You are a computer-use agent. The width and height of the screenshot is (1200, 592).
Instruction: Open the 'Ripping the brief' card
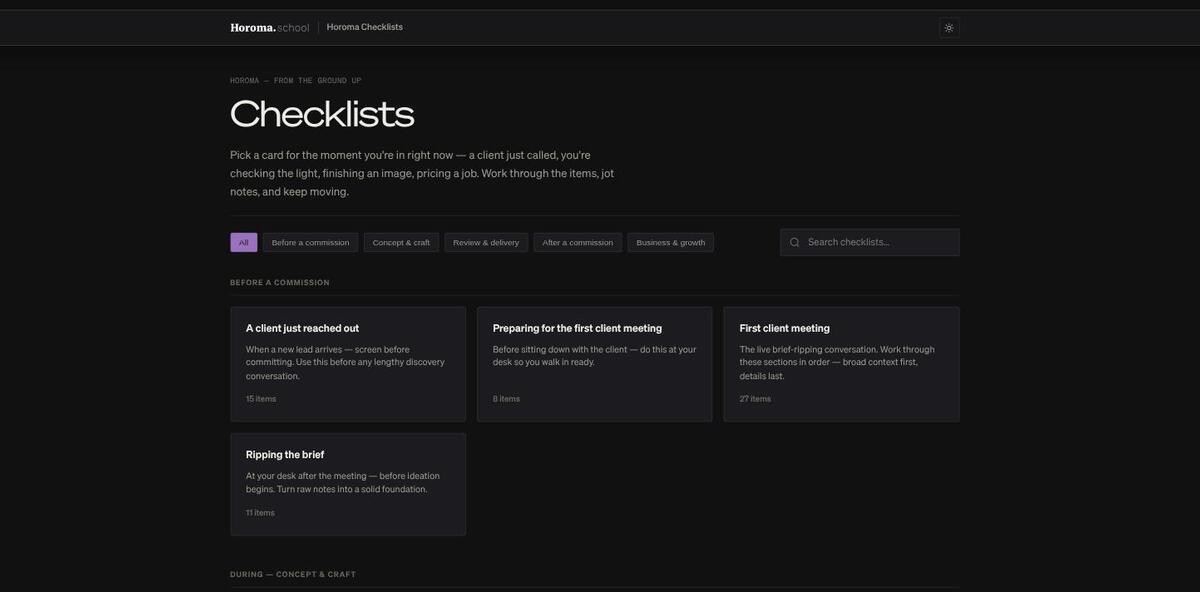click(x=348, y=484)
